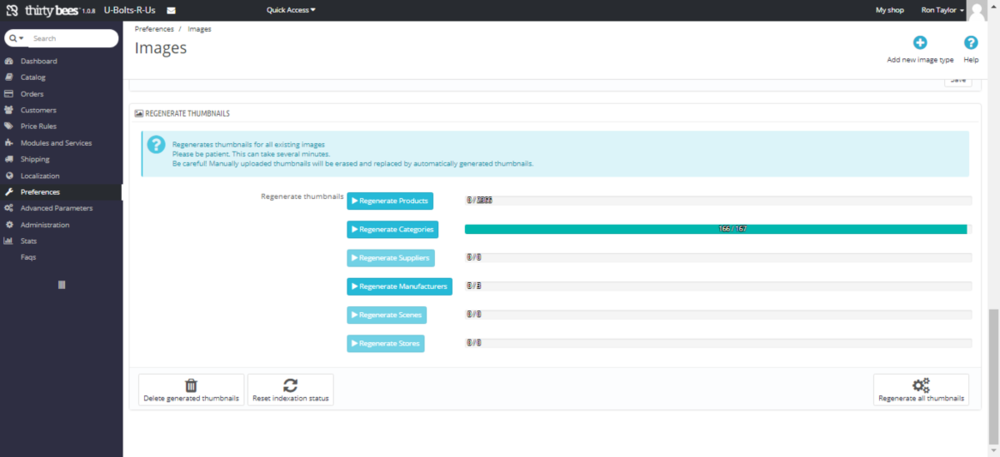Open the search scope dropdown arrow
Viewport: 1000px width, 457px height.
16,38
